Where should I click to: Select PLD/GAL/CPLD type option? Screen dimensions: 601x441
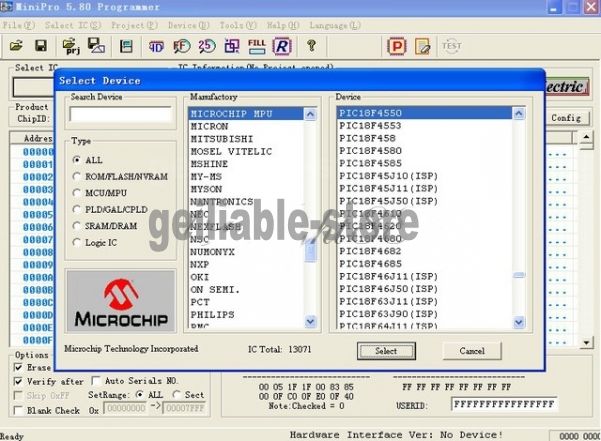[77, 209]
